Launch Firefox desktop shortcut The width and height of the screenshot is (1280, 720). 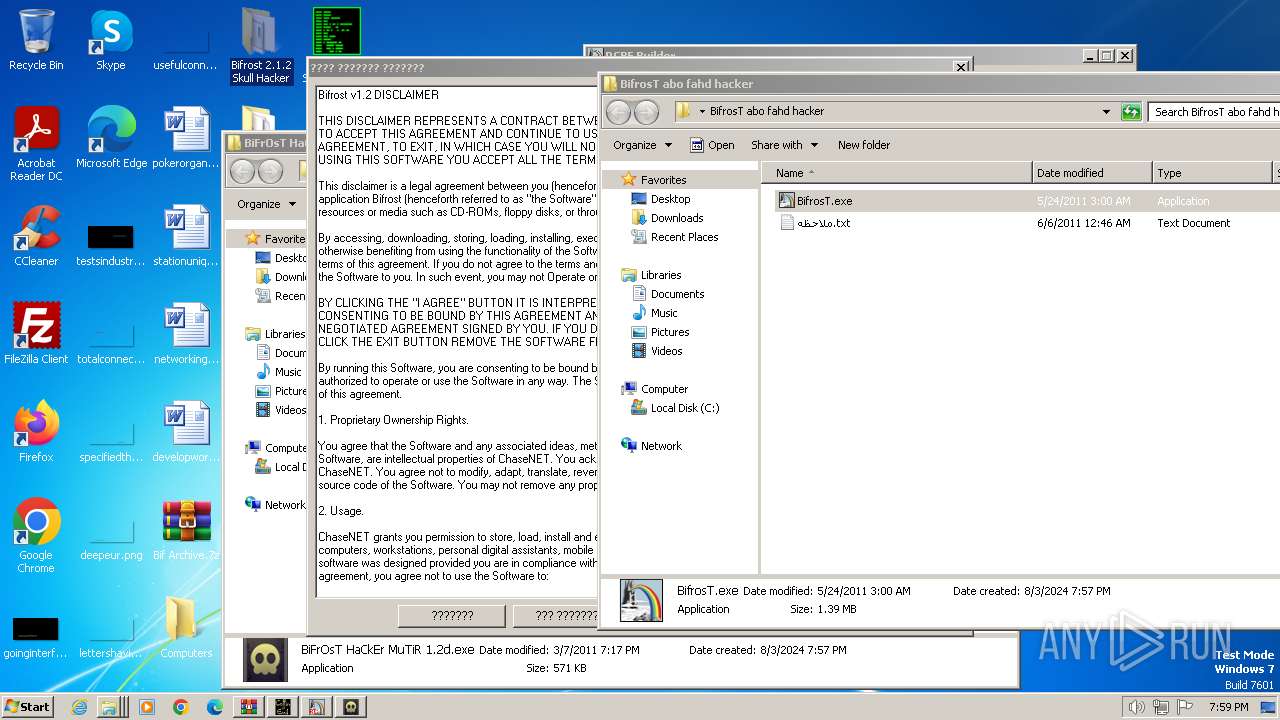pos(36,431)
